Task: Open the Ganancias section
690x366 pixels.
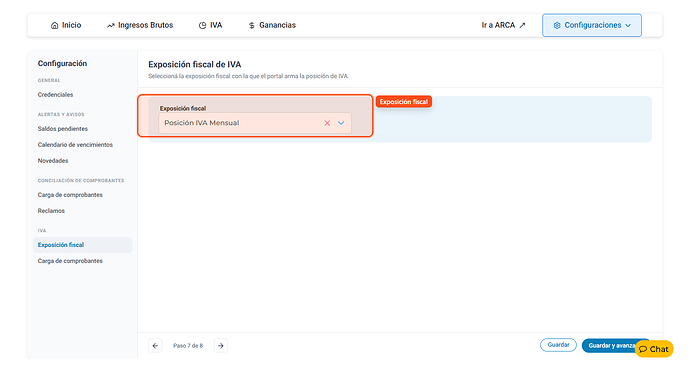Action: click(272, 26)
